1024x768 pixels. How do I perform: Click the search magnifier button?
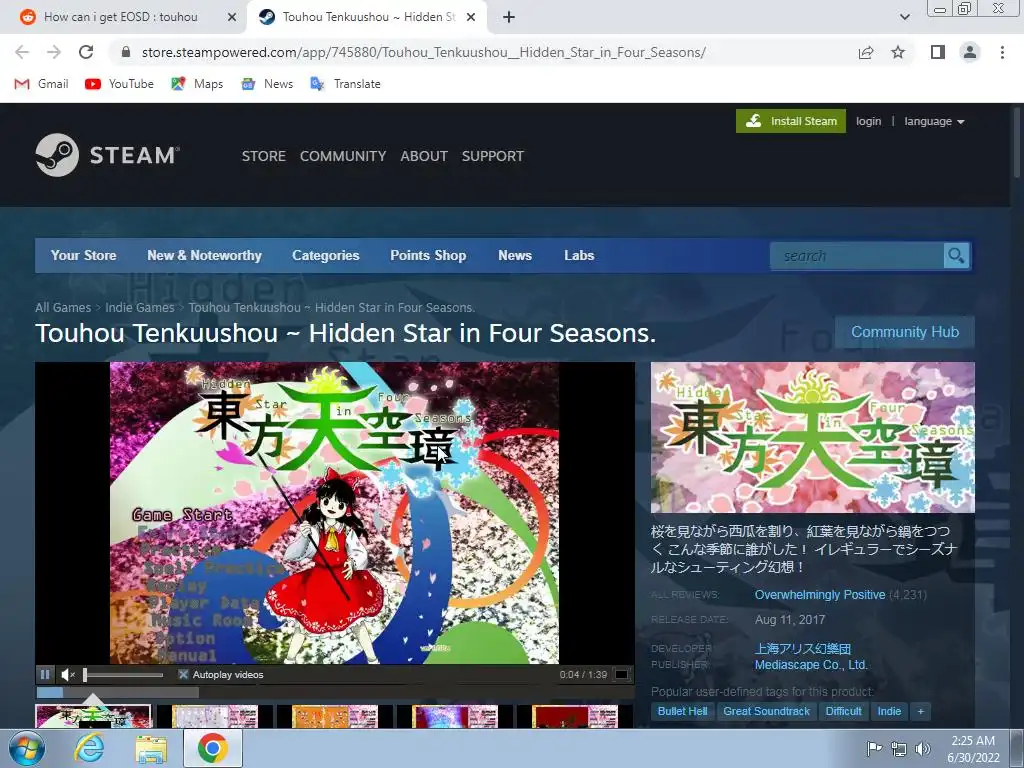[956, 256]
